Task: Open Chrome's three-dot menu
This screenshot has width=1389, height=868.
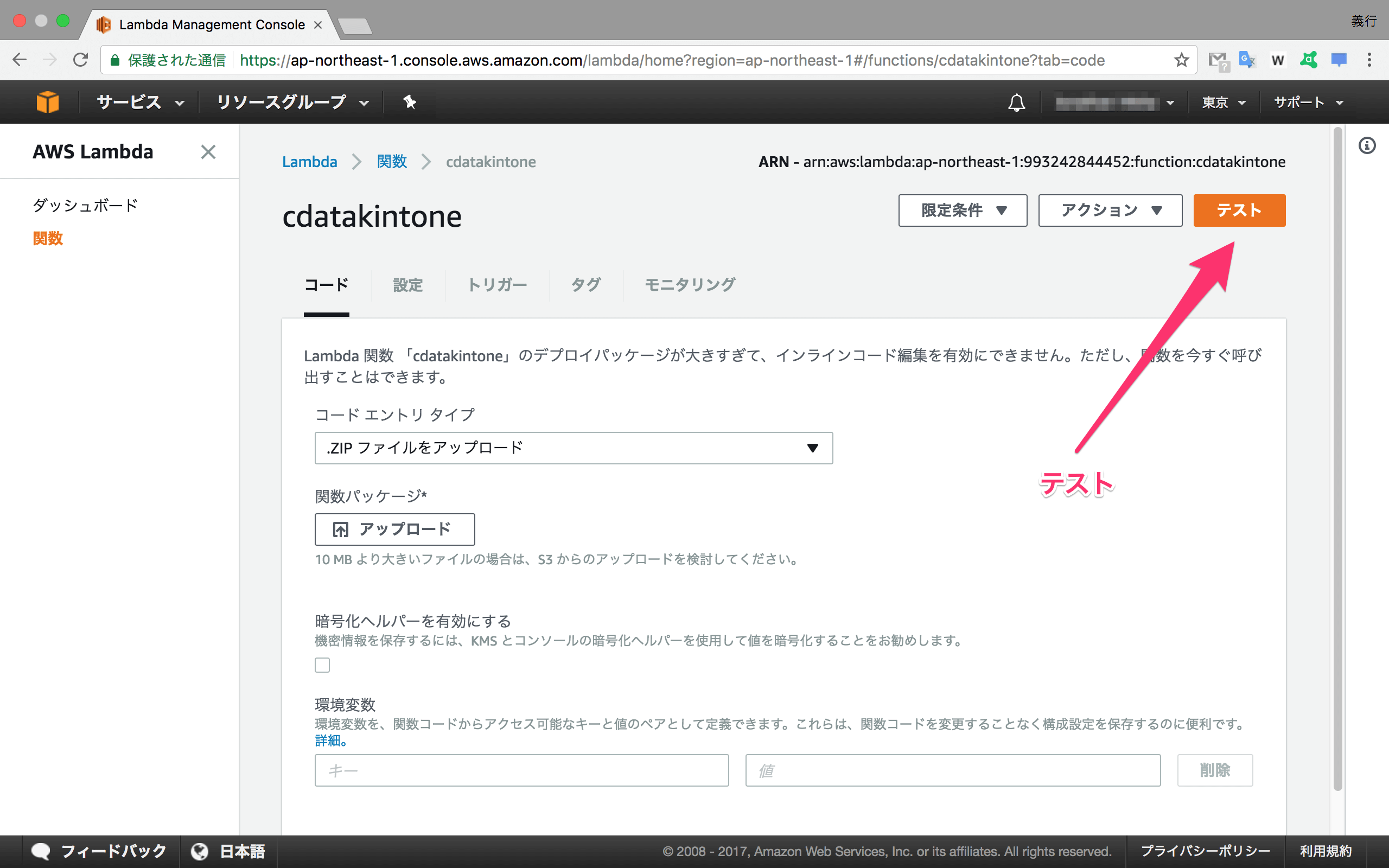Action: point(1369,60)
